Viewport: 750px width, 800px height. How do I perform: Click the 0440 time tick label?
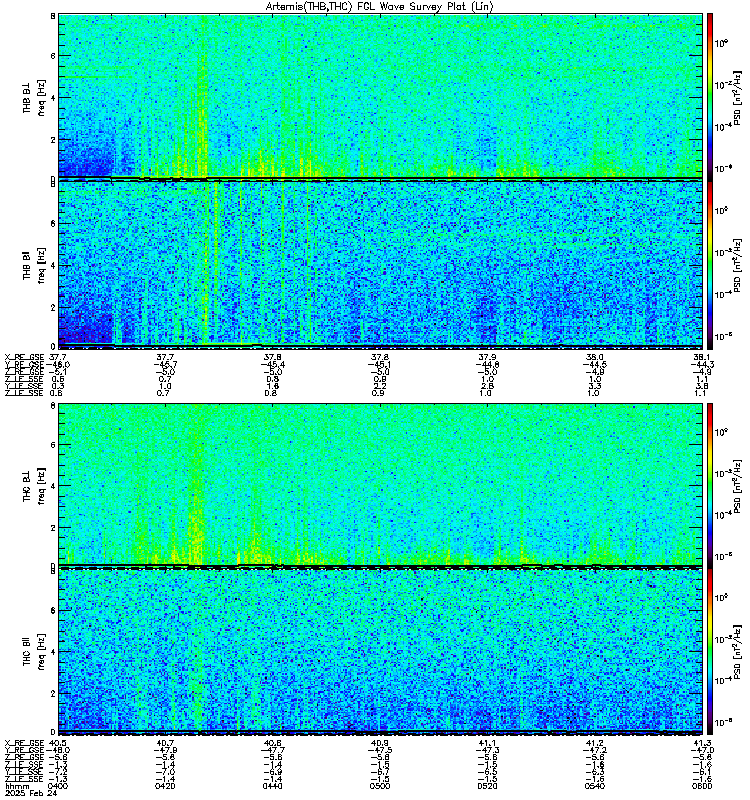coord(272,786)
